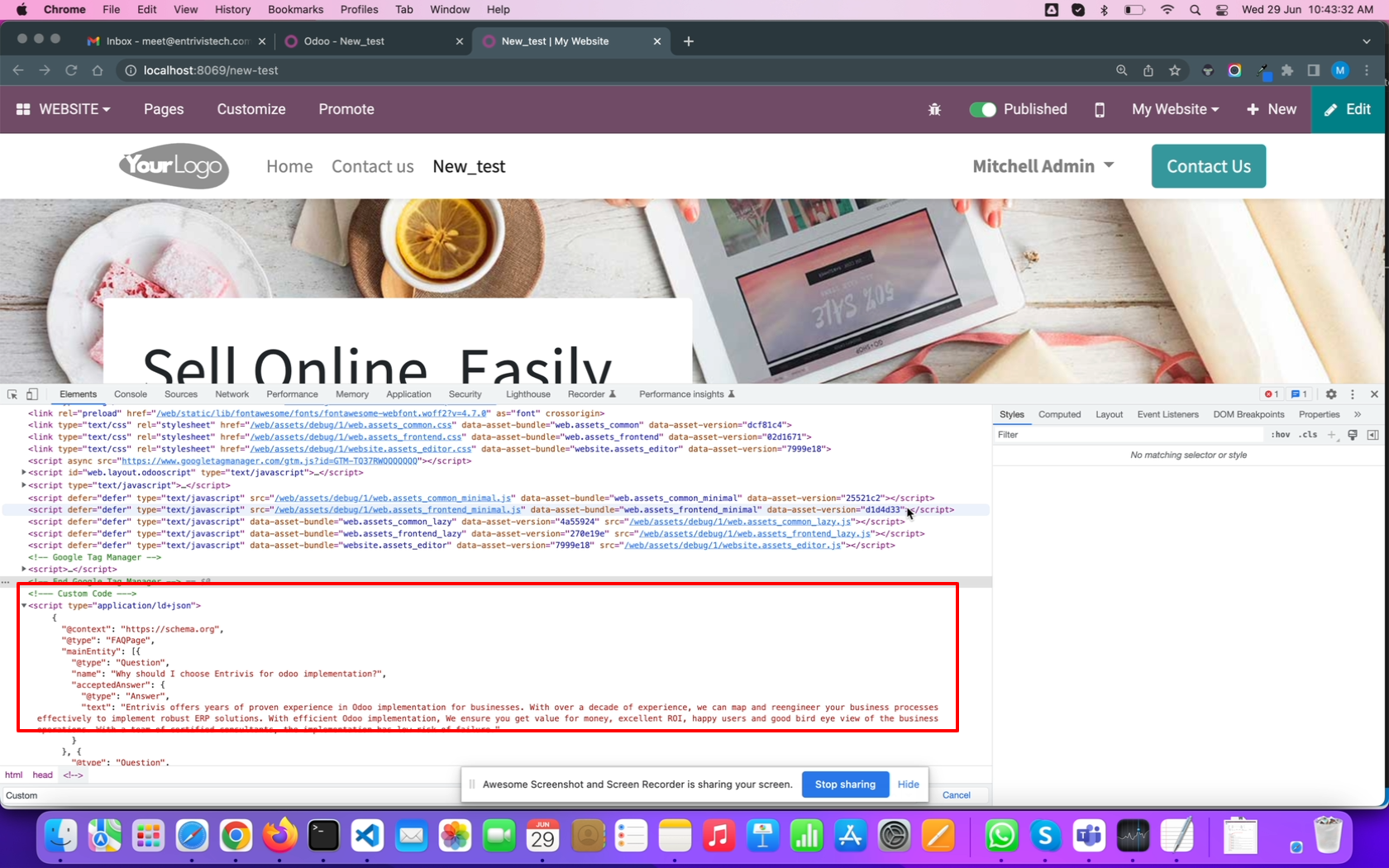Open DevTools settings gear
This screenshot has height=868, width=1389.
1331,394
